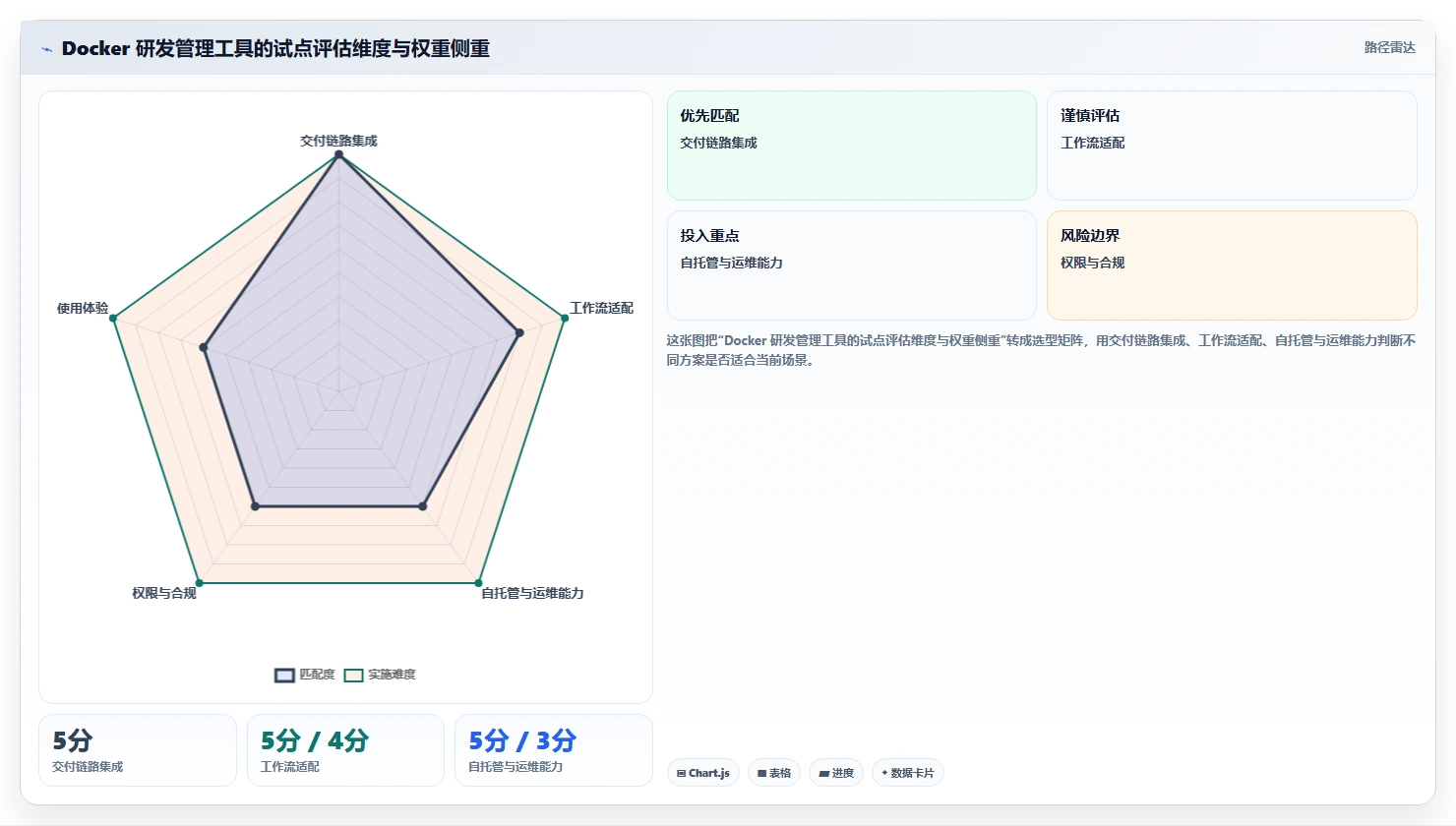Click the 工作流适配 radar axis label
Screen dimensions: 1456x826
click(x=601, y=308)
